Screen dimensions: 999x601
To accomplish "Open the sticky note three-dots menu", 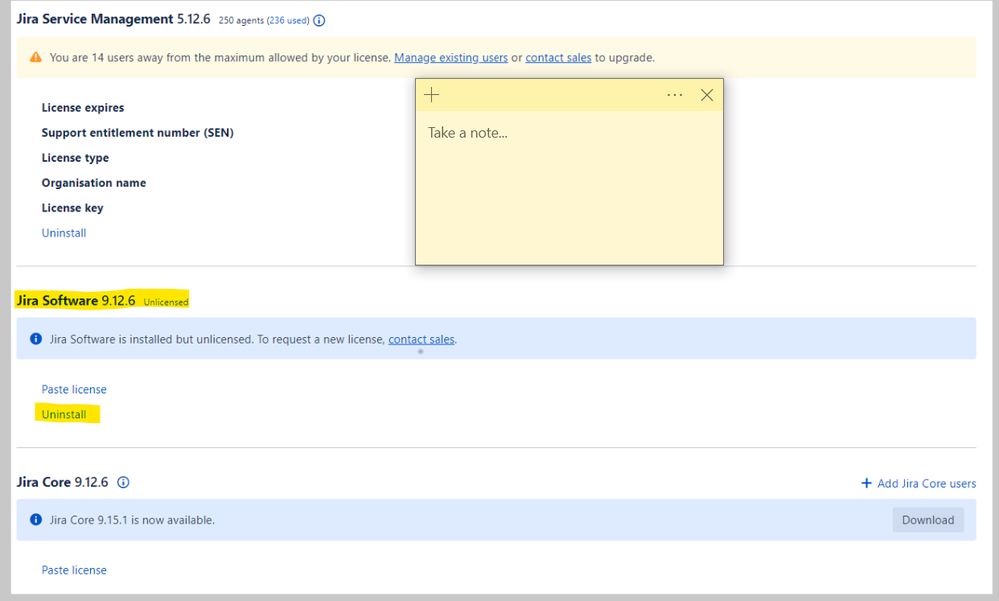I will coord(674,95).
